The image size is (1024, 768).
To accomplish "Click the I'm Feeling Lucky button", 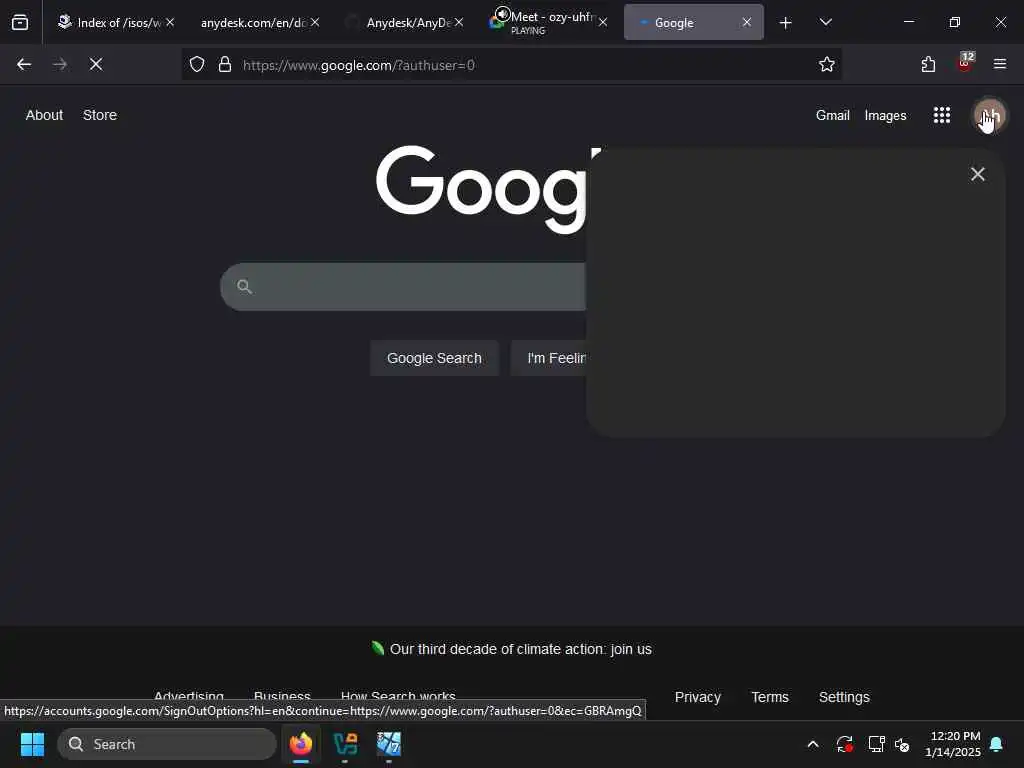I will click(x=549, y=358).
